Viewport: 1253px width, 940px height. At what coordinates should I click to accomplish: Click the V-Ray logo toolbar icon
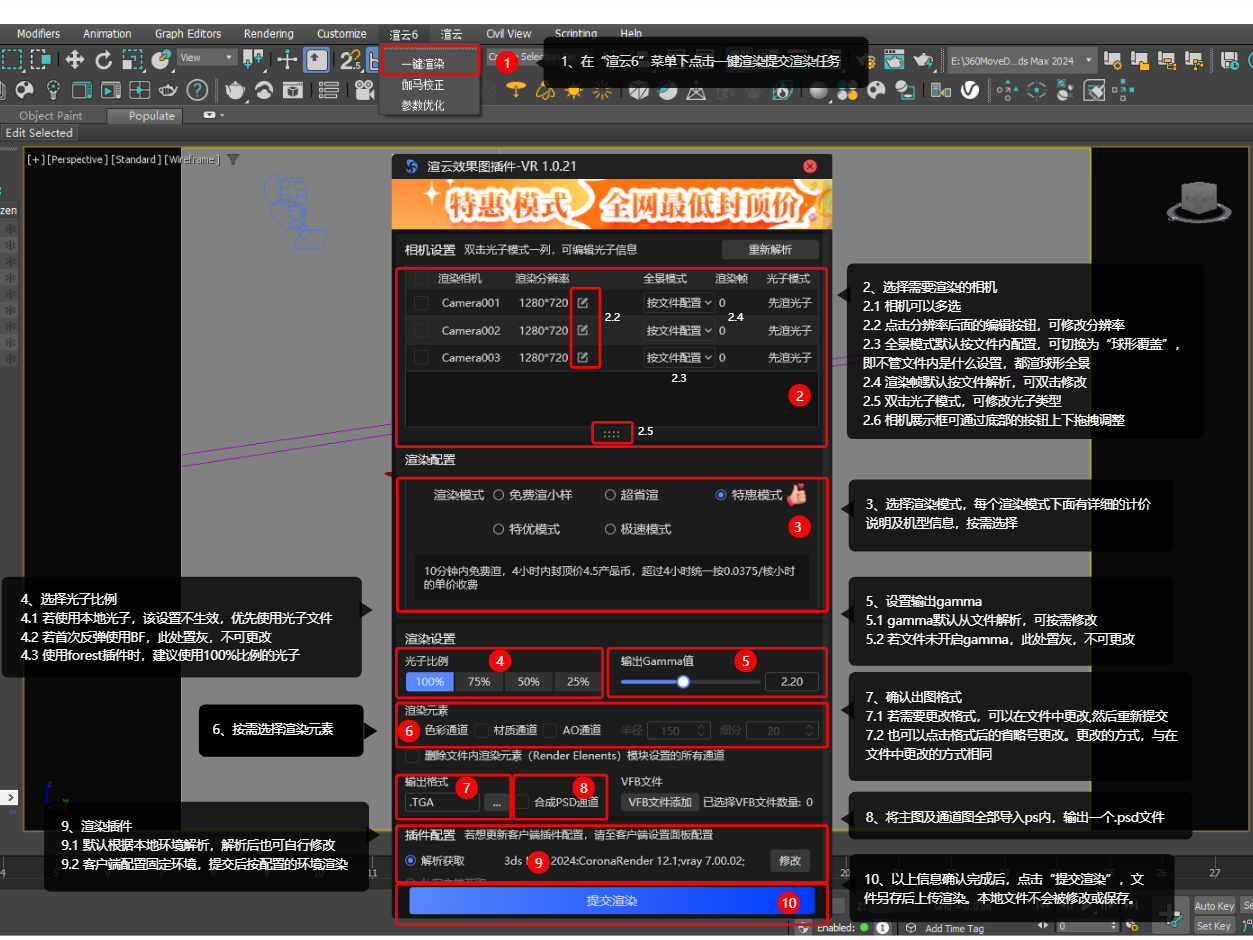[969, 90]
